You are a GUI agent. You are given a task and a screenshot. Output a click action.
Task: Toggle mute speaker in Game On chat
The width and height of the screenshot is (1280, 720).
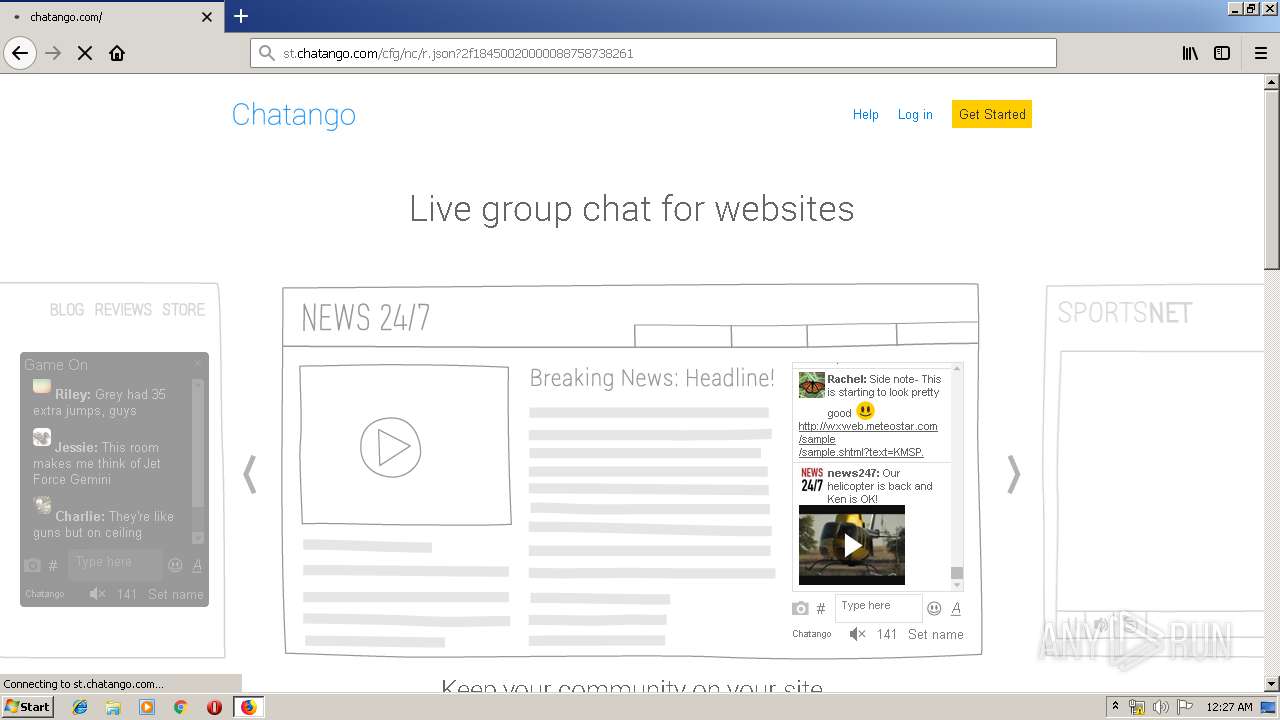click(97, 594)
